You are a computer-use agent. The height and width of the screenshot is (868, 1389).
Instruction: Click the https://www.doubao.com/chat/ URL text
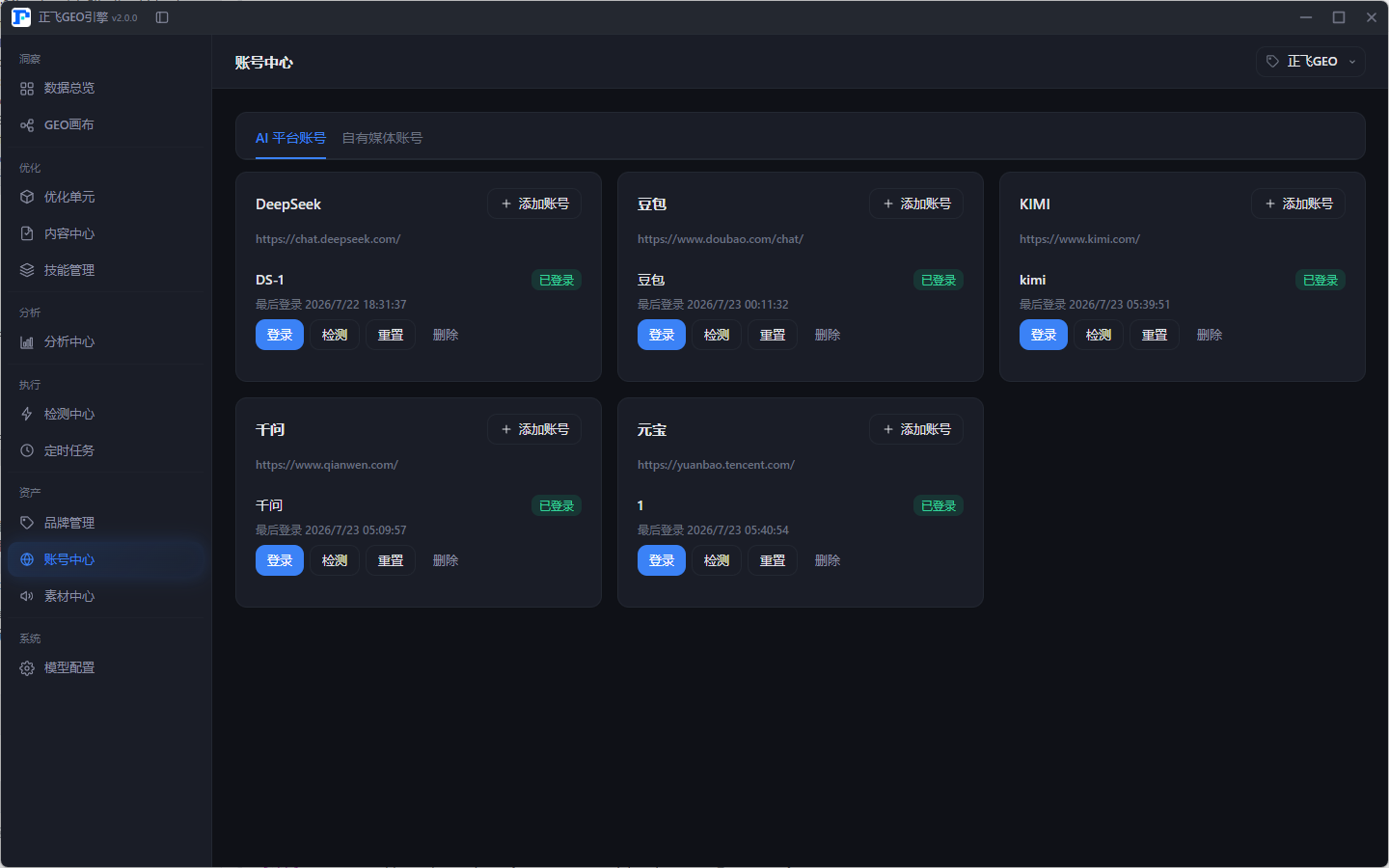coord(721,239)
